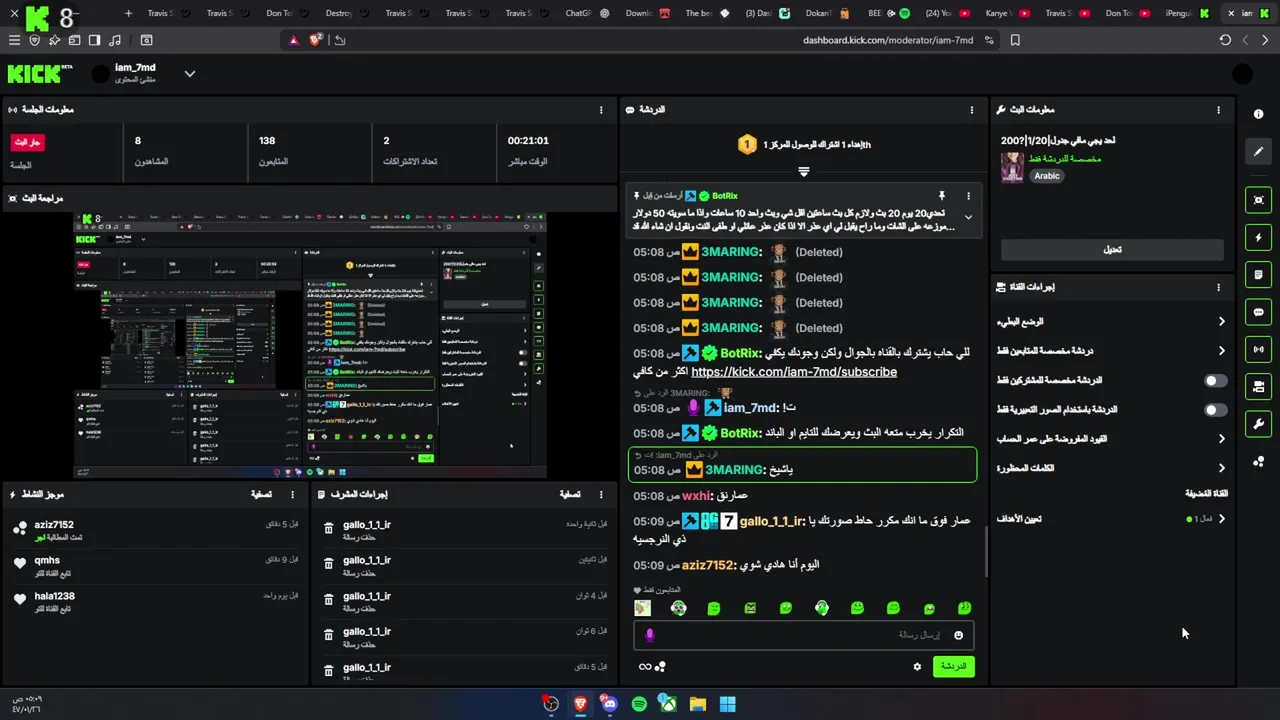Click the filter label in activity feed
The width and height of the screenshot is (1280, 720).
(261, 494)
